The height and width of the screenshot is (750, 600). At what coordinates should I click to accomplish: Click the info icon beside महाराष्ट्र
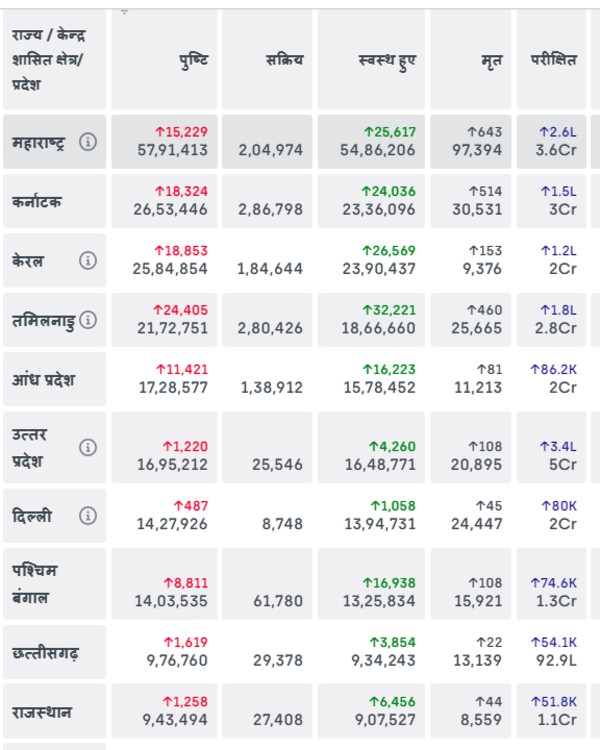(x=88, y=142)
